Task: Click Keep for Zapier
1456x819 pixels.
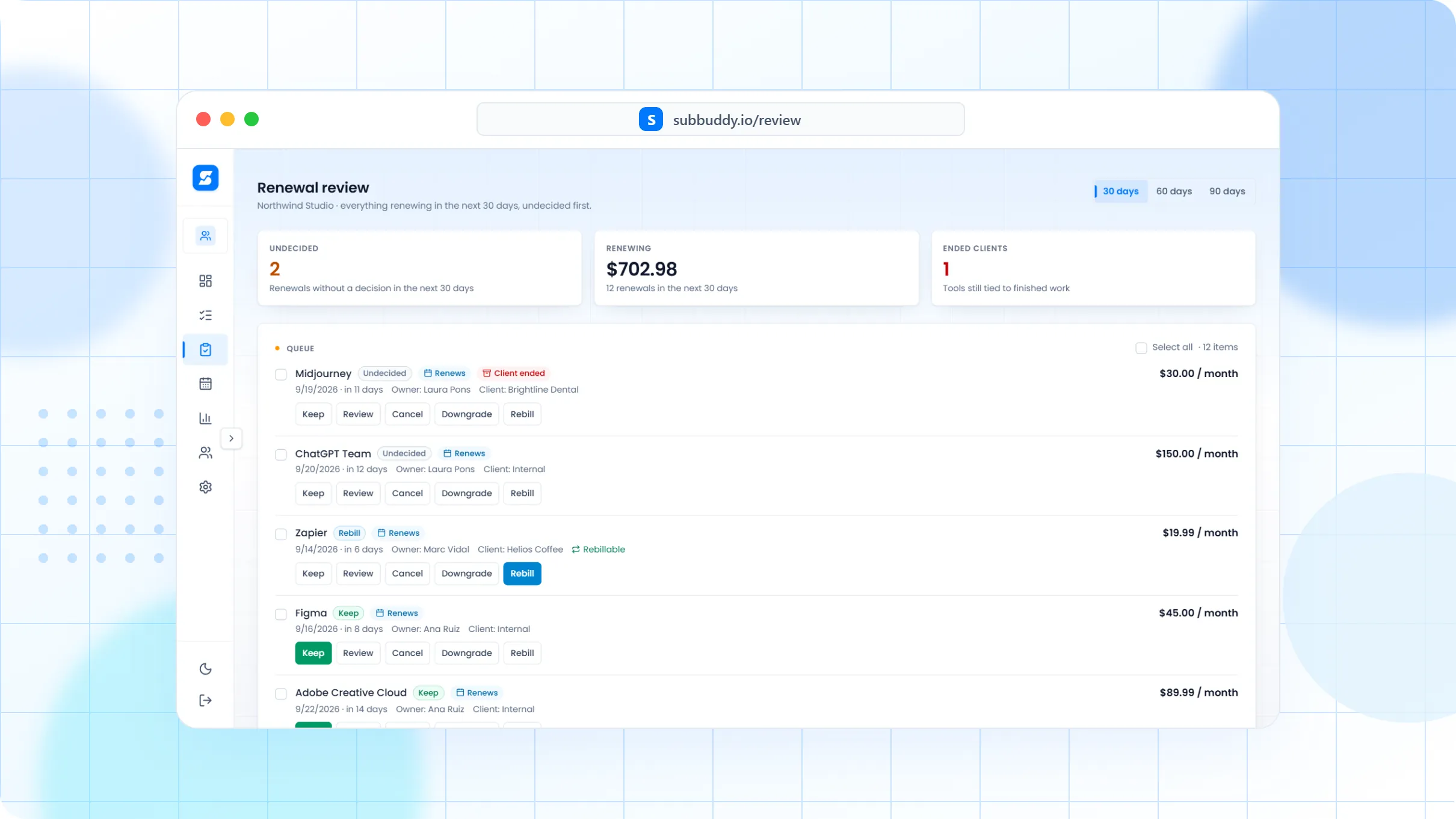Action: pos(313,574)
